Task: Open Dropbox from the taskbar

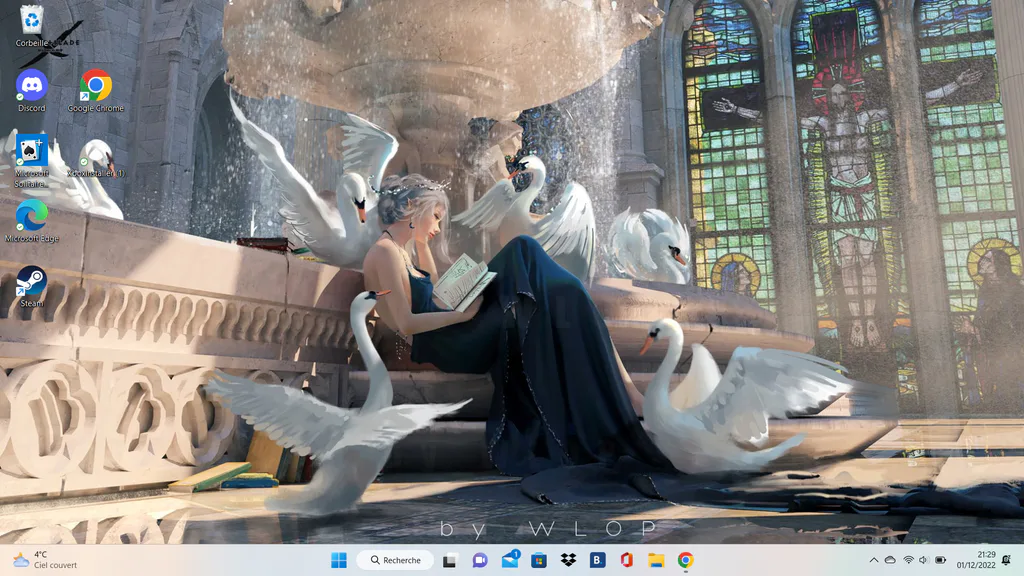Action: pyautogui.click(x=568, y=560)
